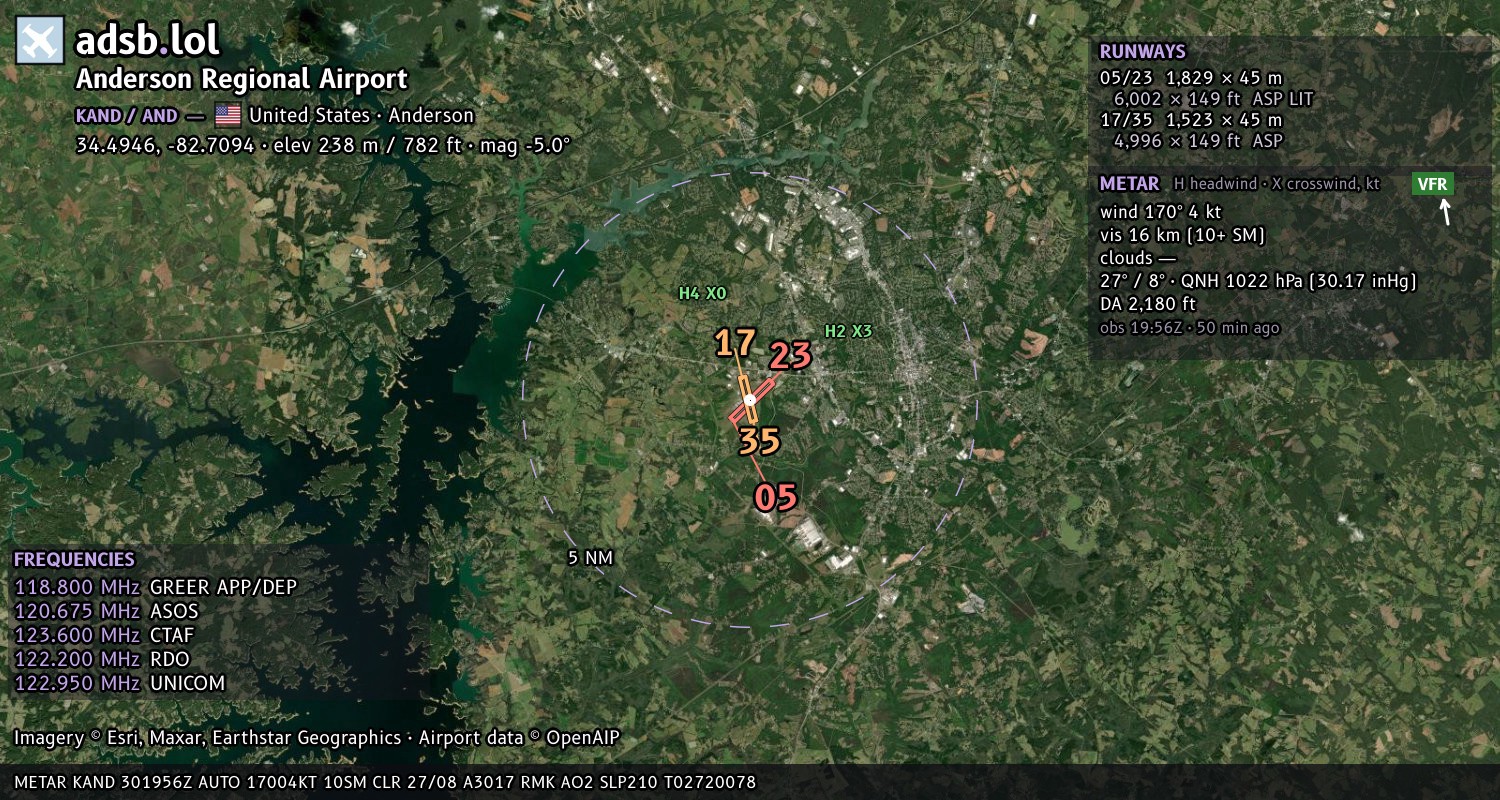Click the 5 NM range ring label
The width and height of the screenshot is (1500, 800).
coord(590,557)
